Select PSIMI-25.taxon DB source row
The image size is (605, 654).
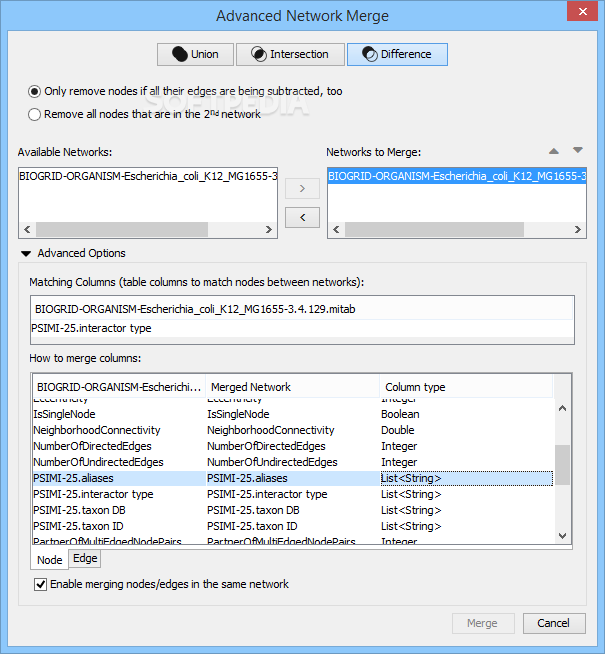[119, 510]
